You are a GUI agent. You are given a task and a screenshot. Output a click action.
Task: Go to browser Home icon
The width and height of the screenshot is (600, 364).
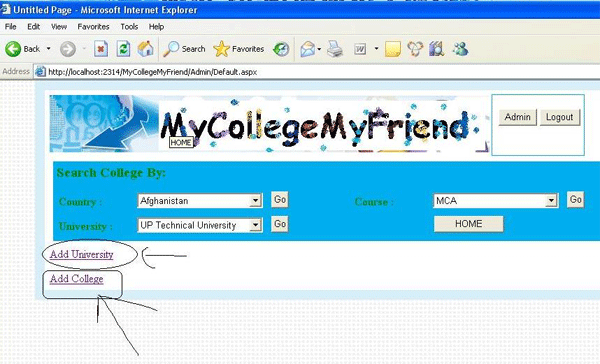coord(145,49)
